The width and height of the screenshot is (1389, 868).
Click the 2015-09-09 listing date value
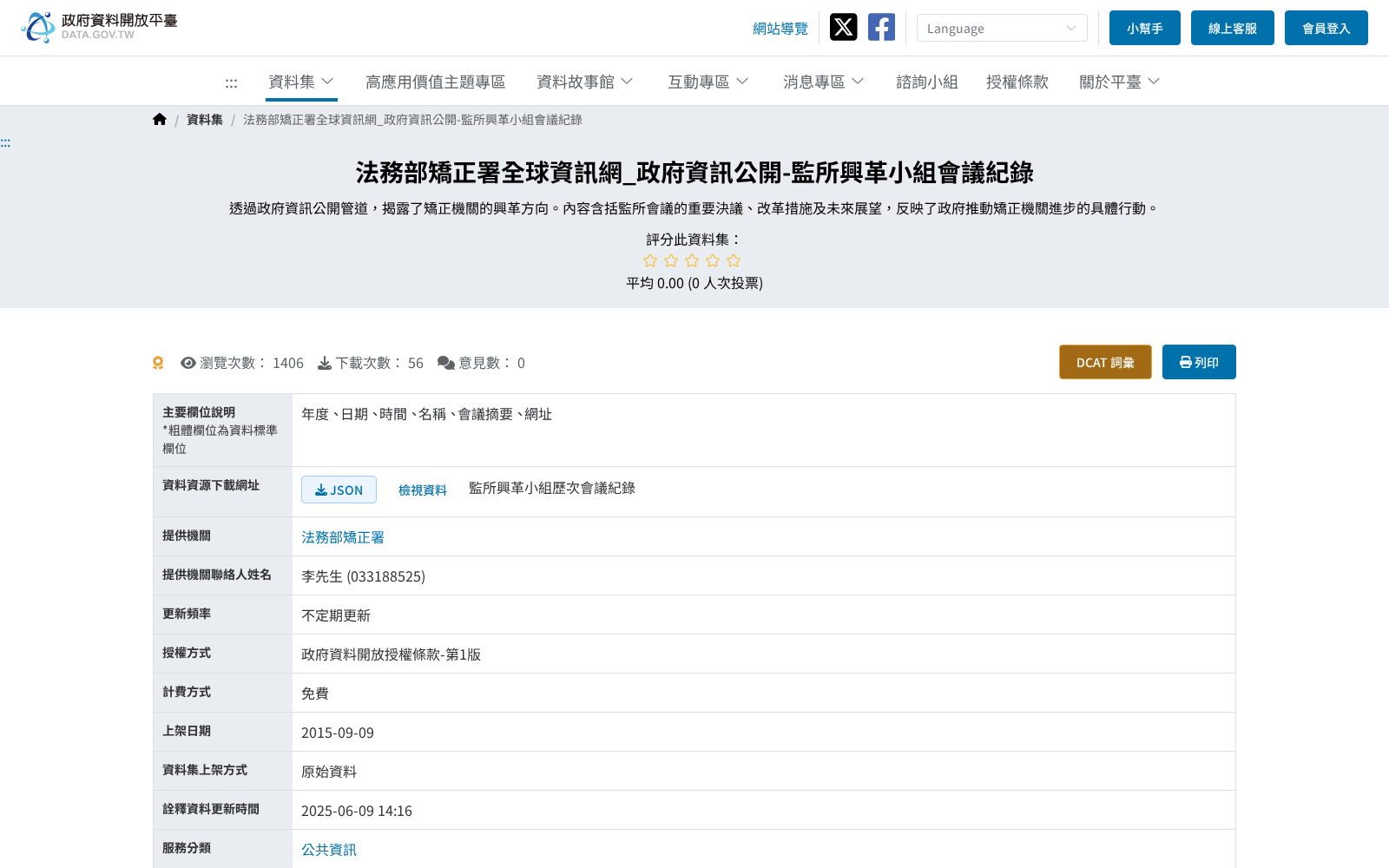tap(338, 733)
